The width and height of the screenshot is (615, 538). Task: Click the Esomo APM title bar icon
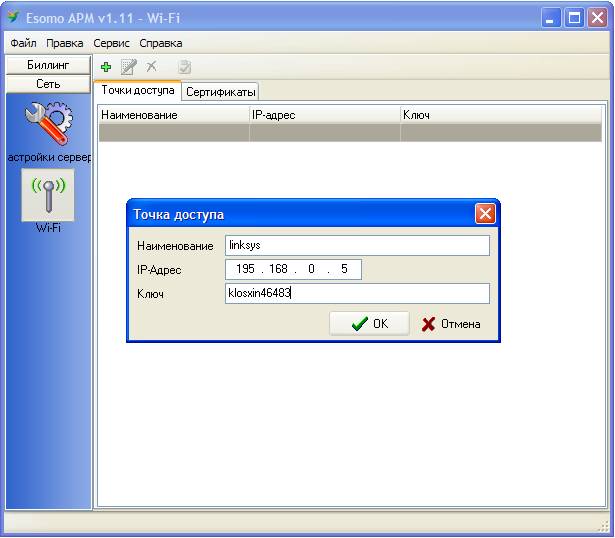pos(14,17)
